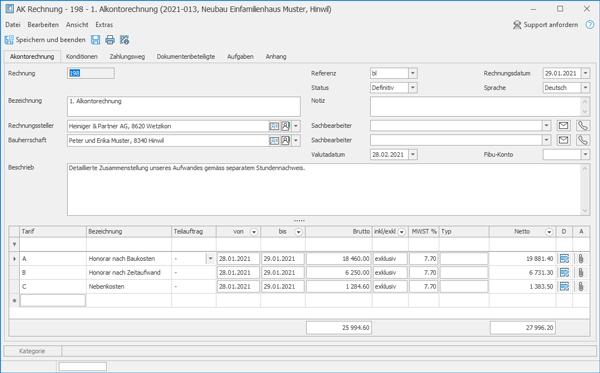This screenshot has width=600, height=373.
Task: Open detail icon for Nebenkosten row
Action: [x=564, y=287]
